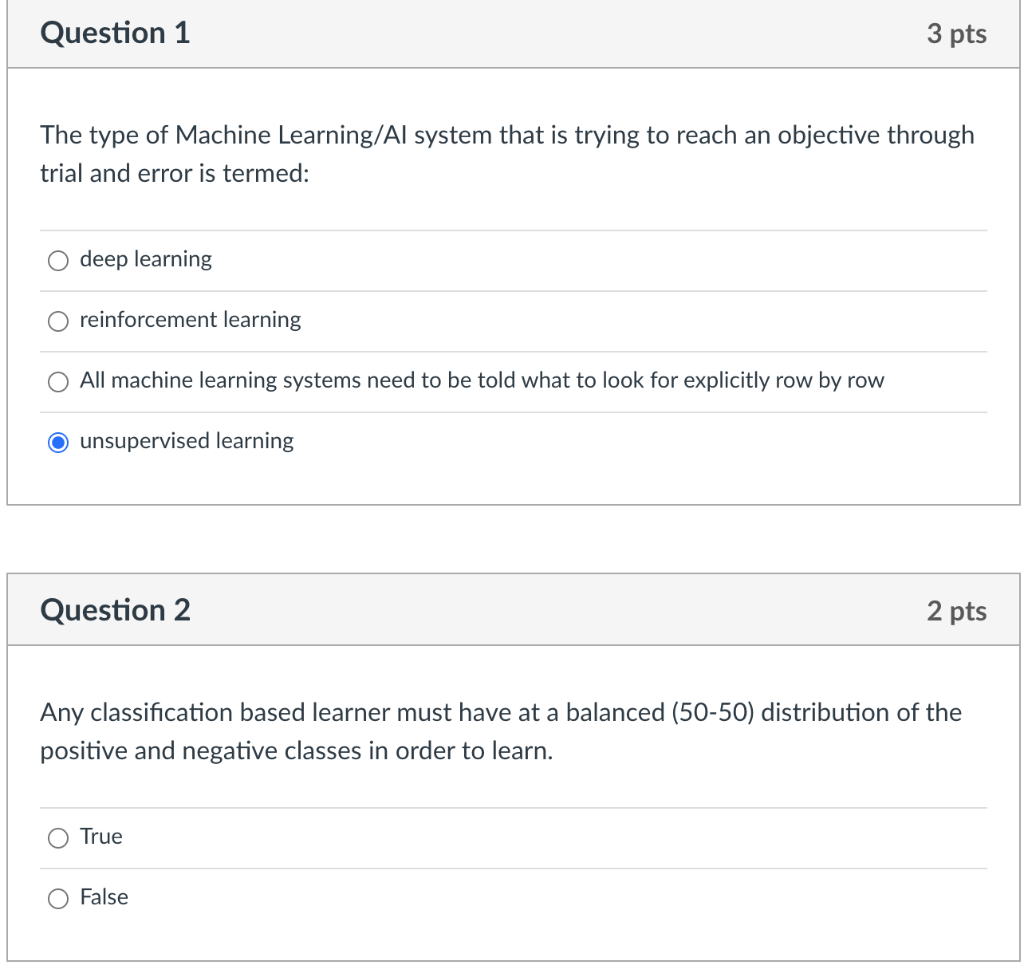1024x965 pixels.
Task: Click the Question 1 header
Action: (x=114, y=33)
